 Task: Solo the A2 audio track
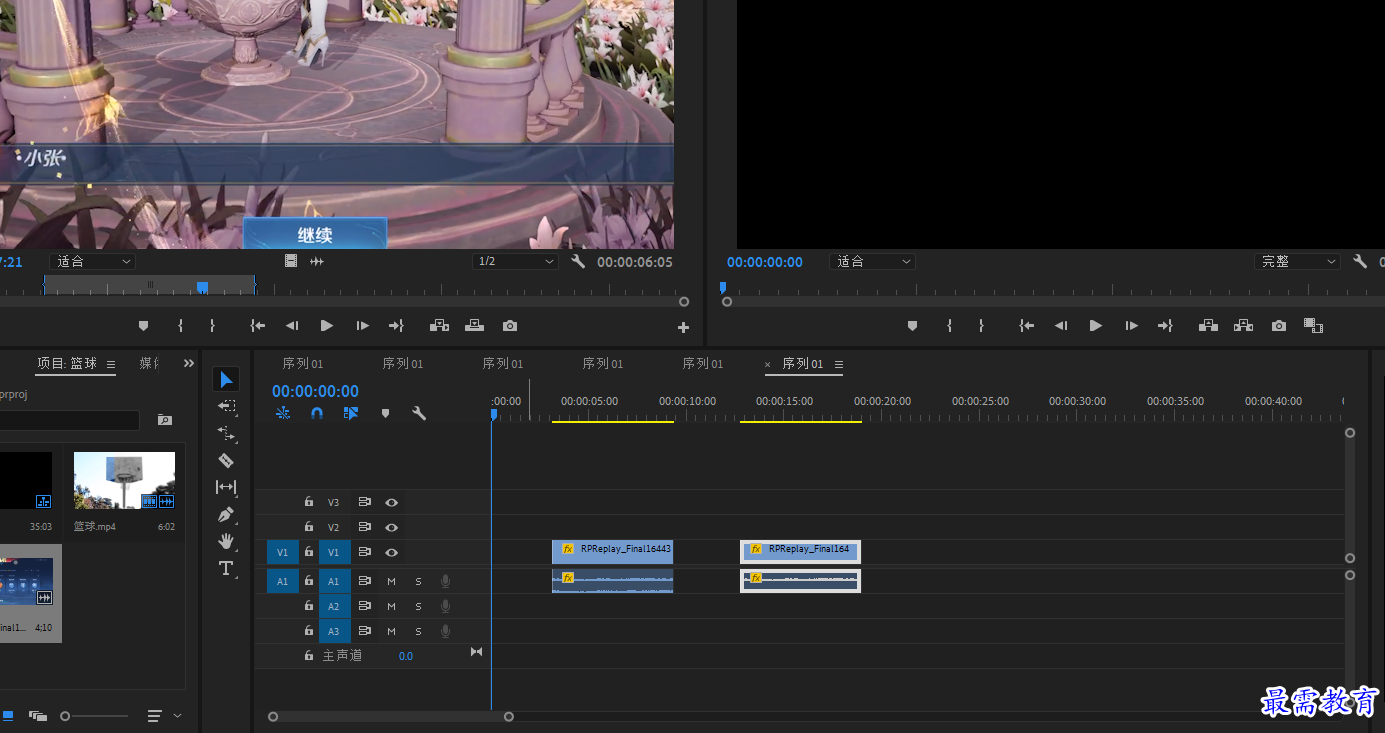tap(418, 606)
